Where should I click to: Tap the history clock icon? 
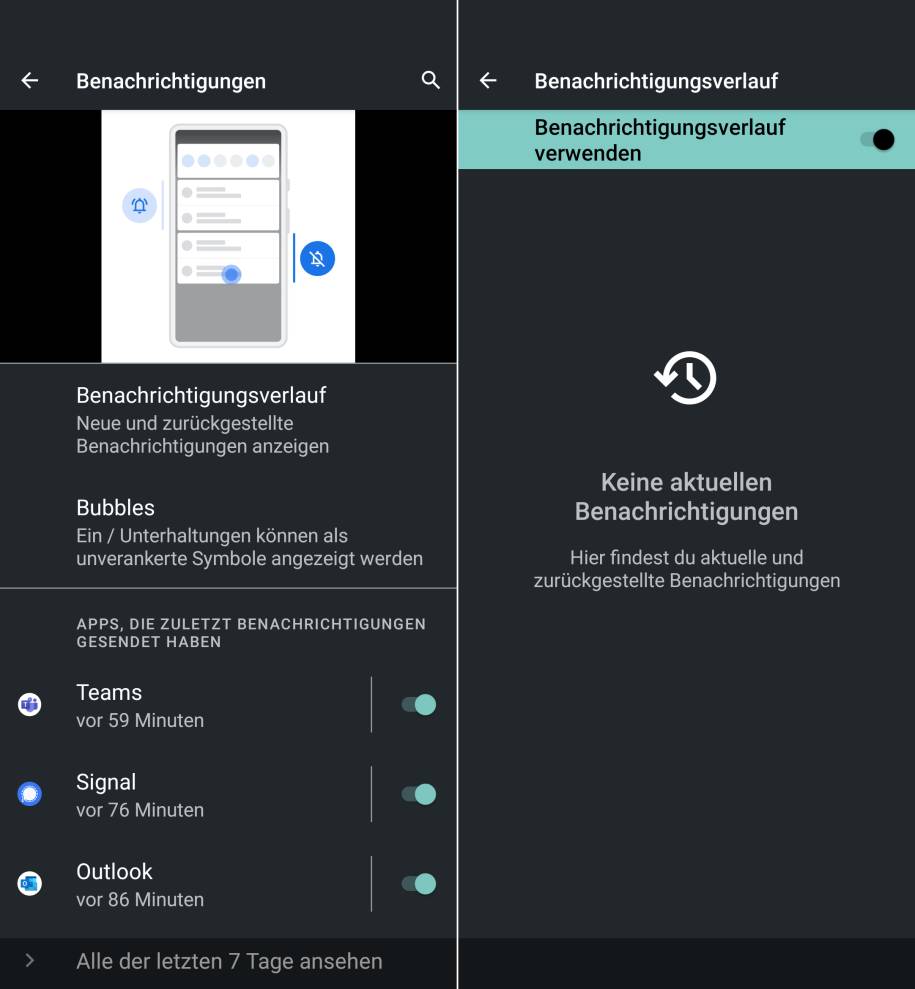click(685, 378)
